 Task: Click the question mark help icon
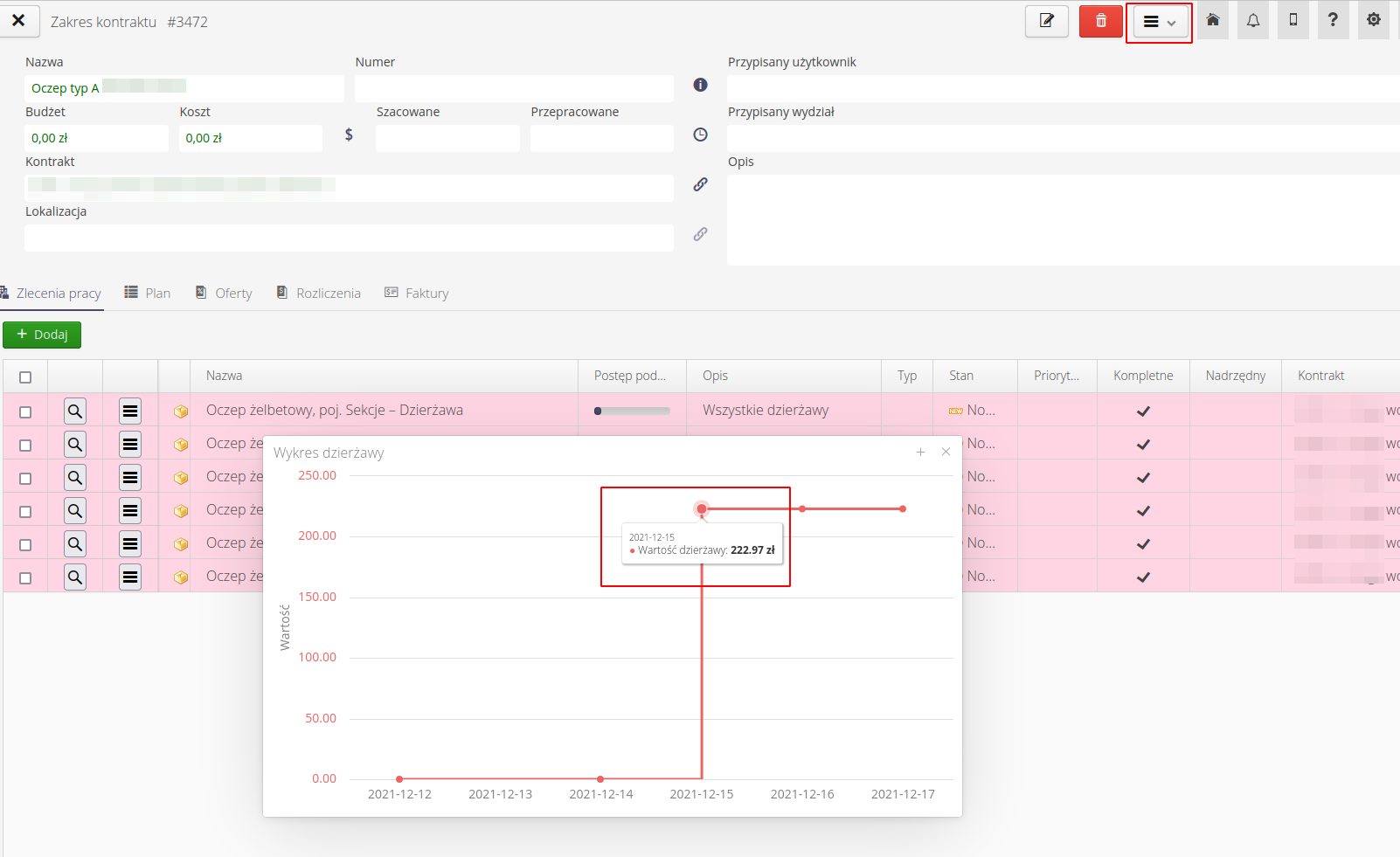pyautogui.click(x=1332, y=20)
